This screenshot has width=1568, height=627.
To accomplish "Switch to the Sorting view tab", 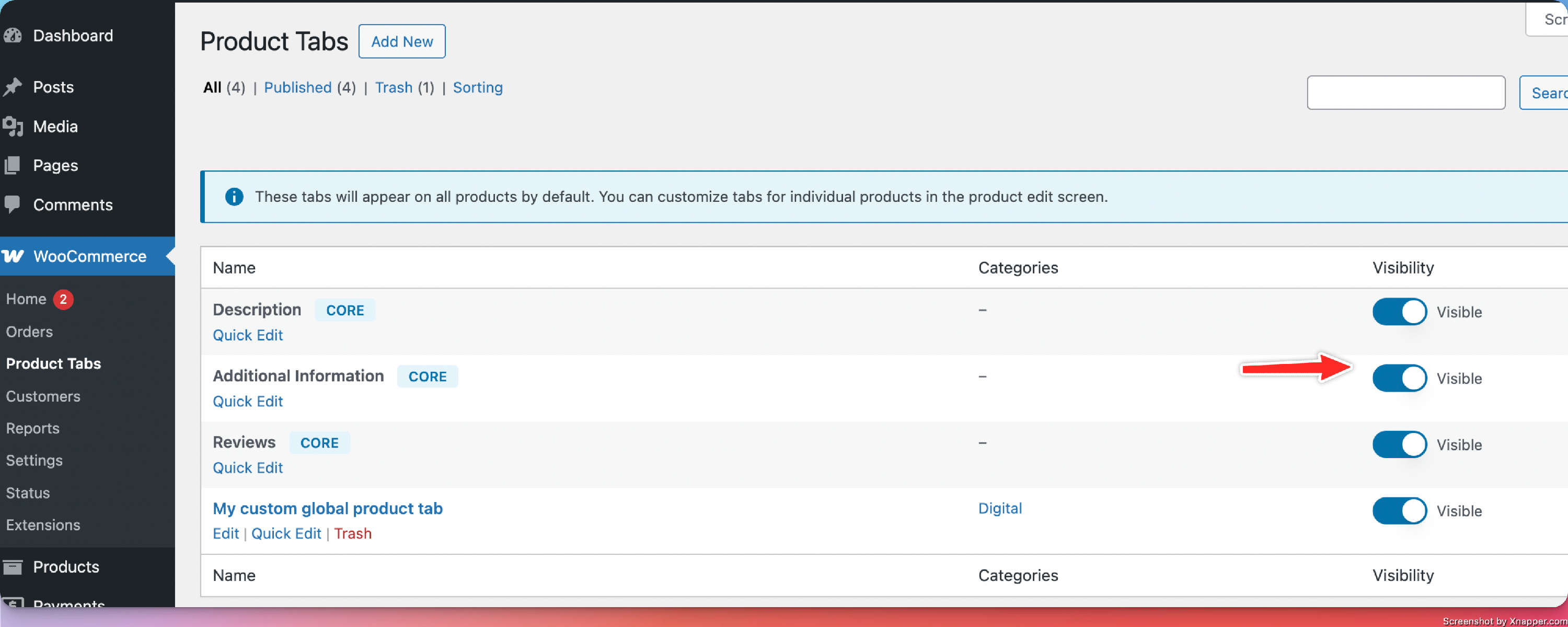I will (x=477, y=88).
